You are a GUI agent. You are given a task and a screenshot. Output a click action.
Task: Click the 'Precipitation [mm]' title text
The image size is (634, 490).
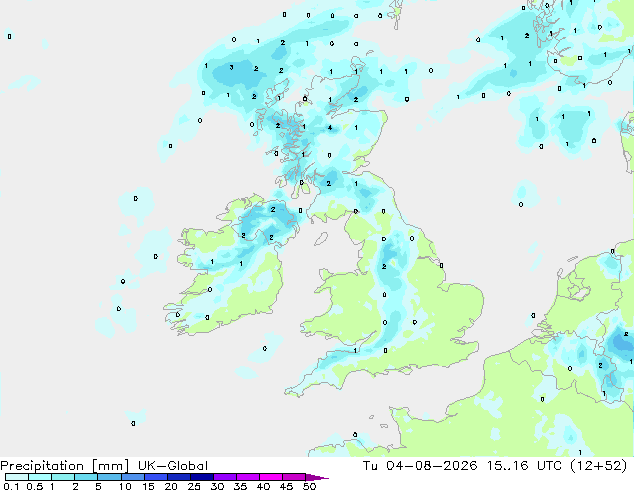pos(65,466)
